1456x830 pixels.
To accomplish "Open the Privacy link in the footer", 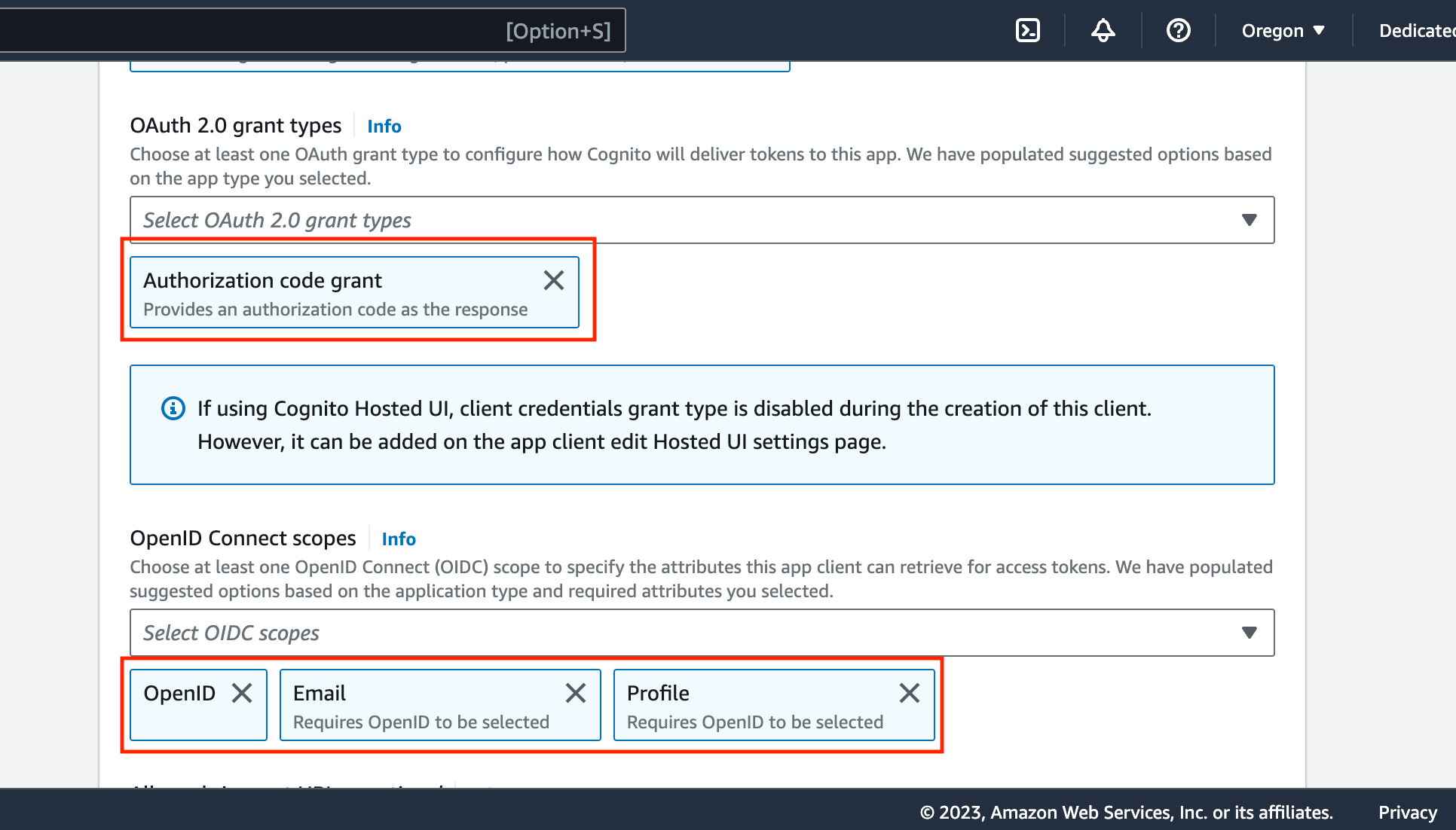I will 1406,812.
